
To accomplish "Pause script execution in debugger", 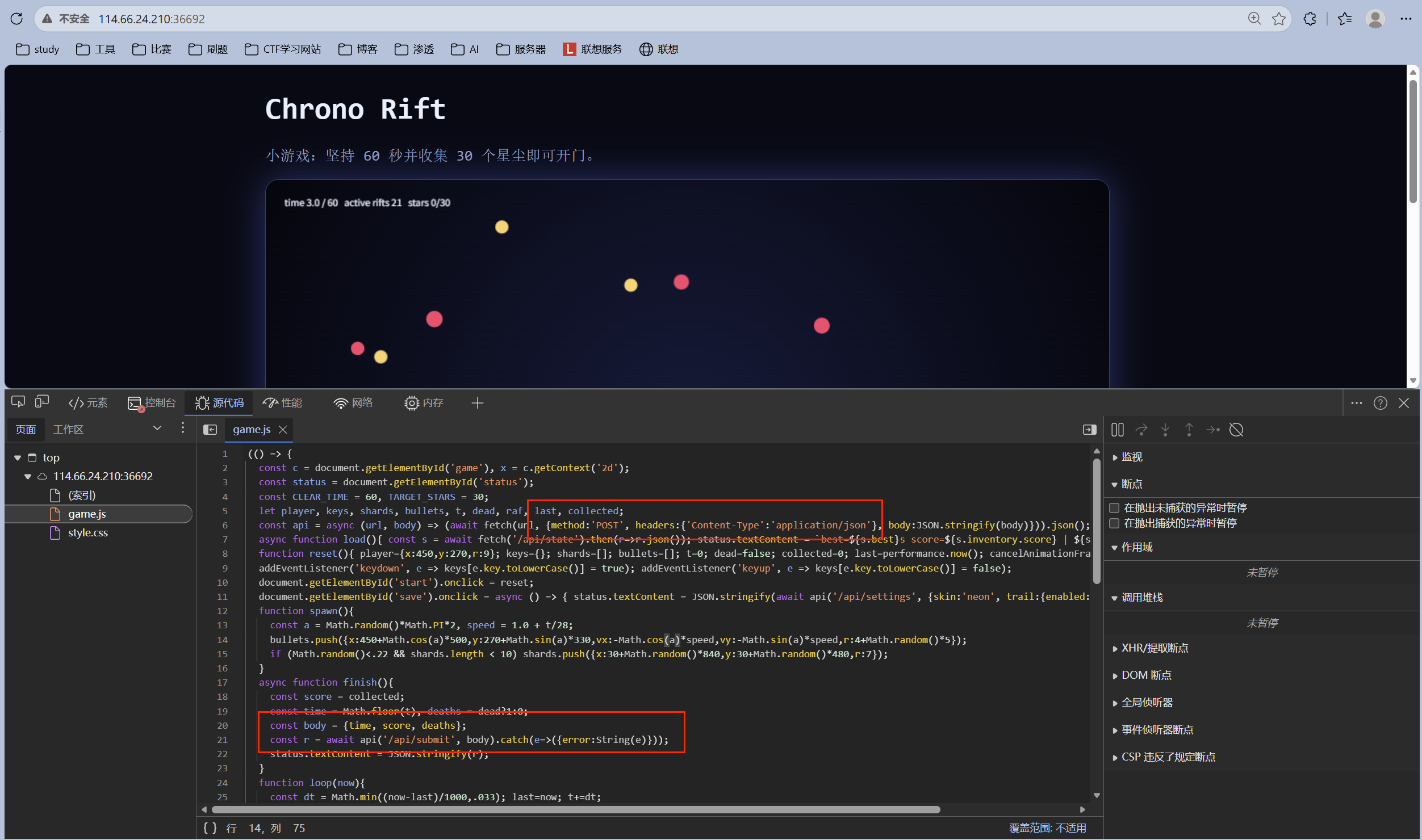I will click(x=1118, y=430).
